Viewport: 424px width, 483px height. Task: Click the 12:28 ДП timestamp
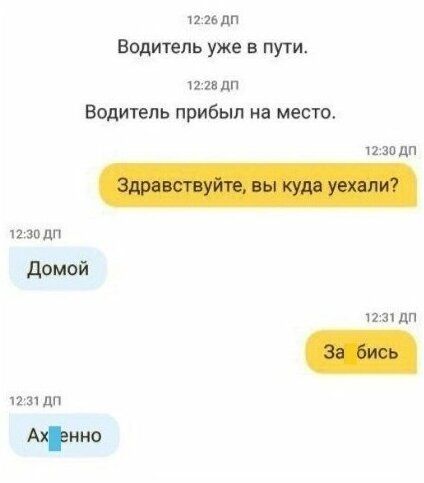[x=213, y=86]
